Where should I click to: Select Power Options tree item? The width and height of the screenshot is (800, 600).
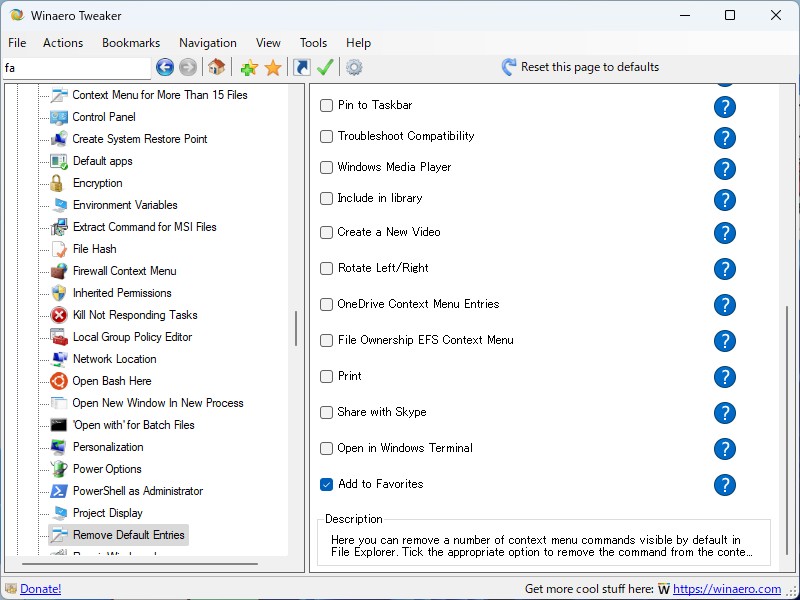pyautogui.click(x=107, y=469)
